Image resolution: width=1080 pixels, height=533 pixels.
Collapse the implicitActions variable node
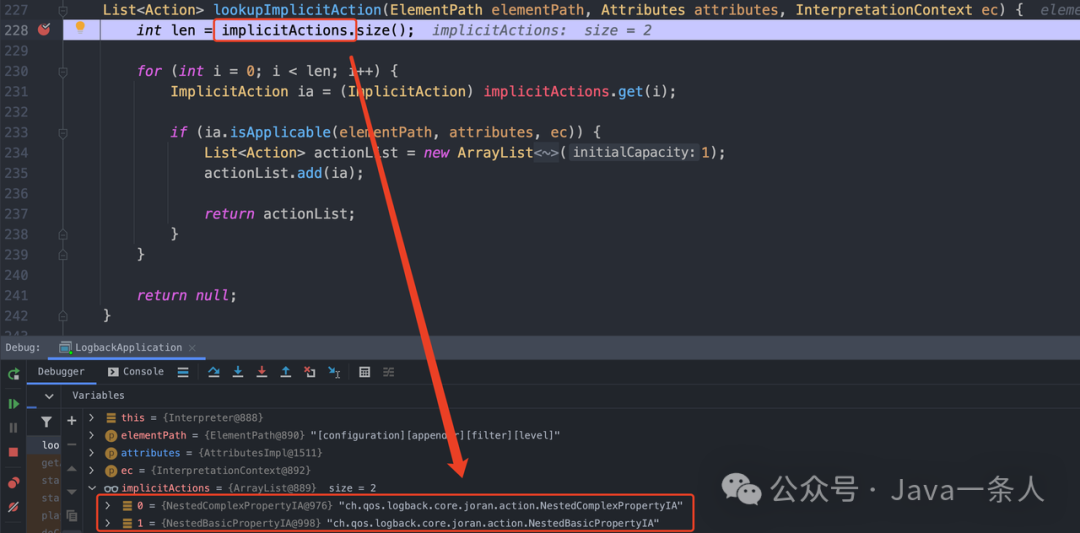coord(92,488)
